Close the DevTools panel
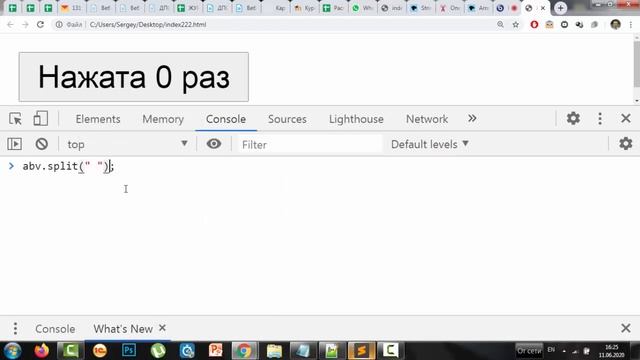Viewport: 640px width, 360px height. pos(625,118)
